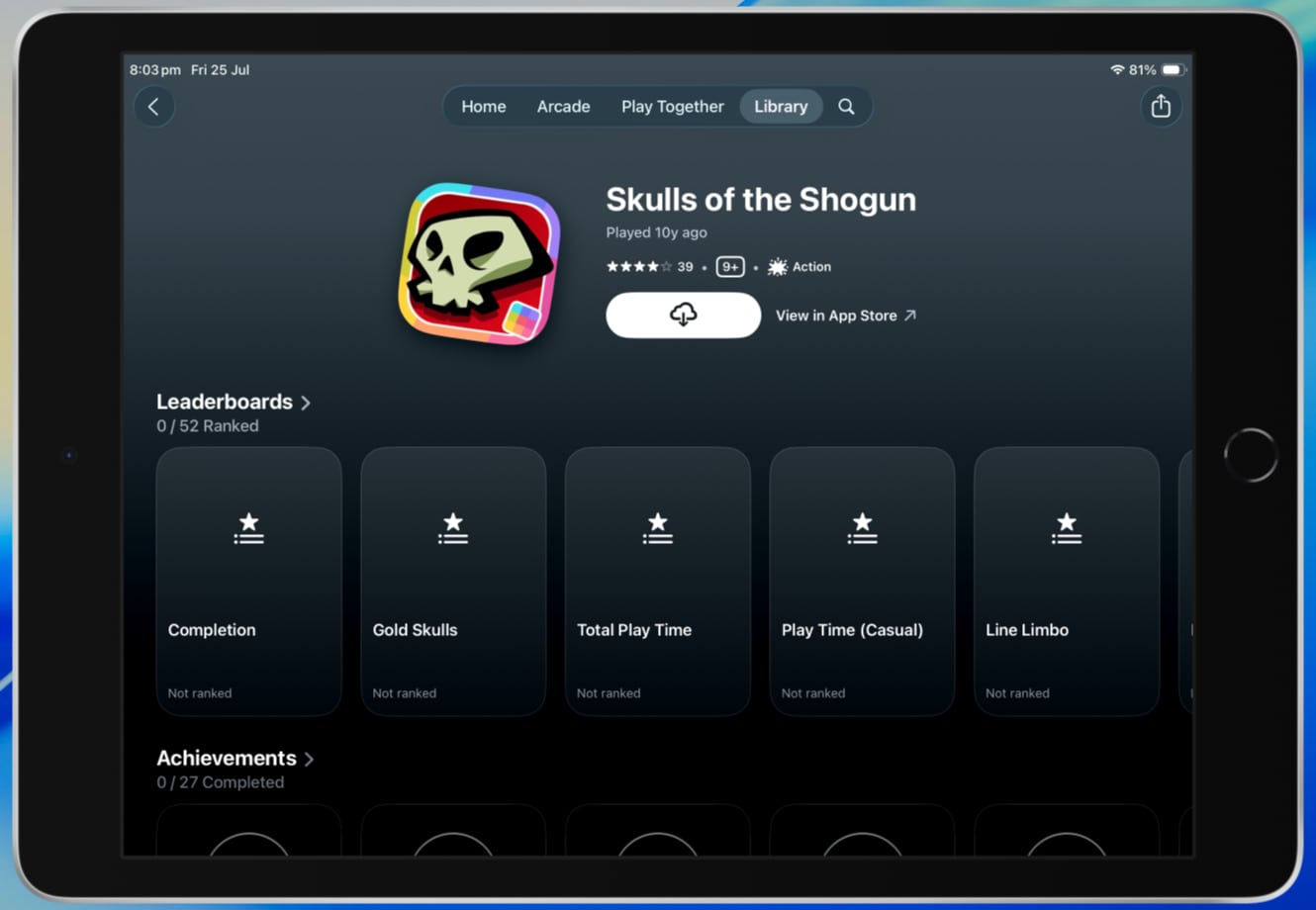Select the Library tab
The width and height of the screenshot is (1316, 910).
tap(781, 107)
